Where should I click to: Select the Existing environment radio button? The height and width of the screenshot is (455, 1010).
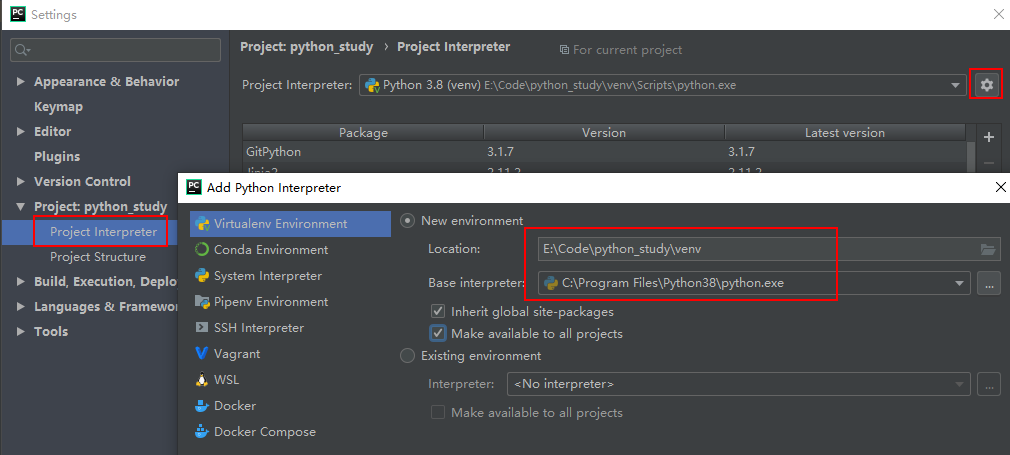(x=407, y=356)
